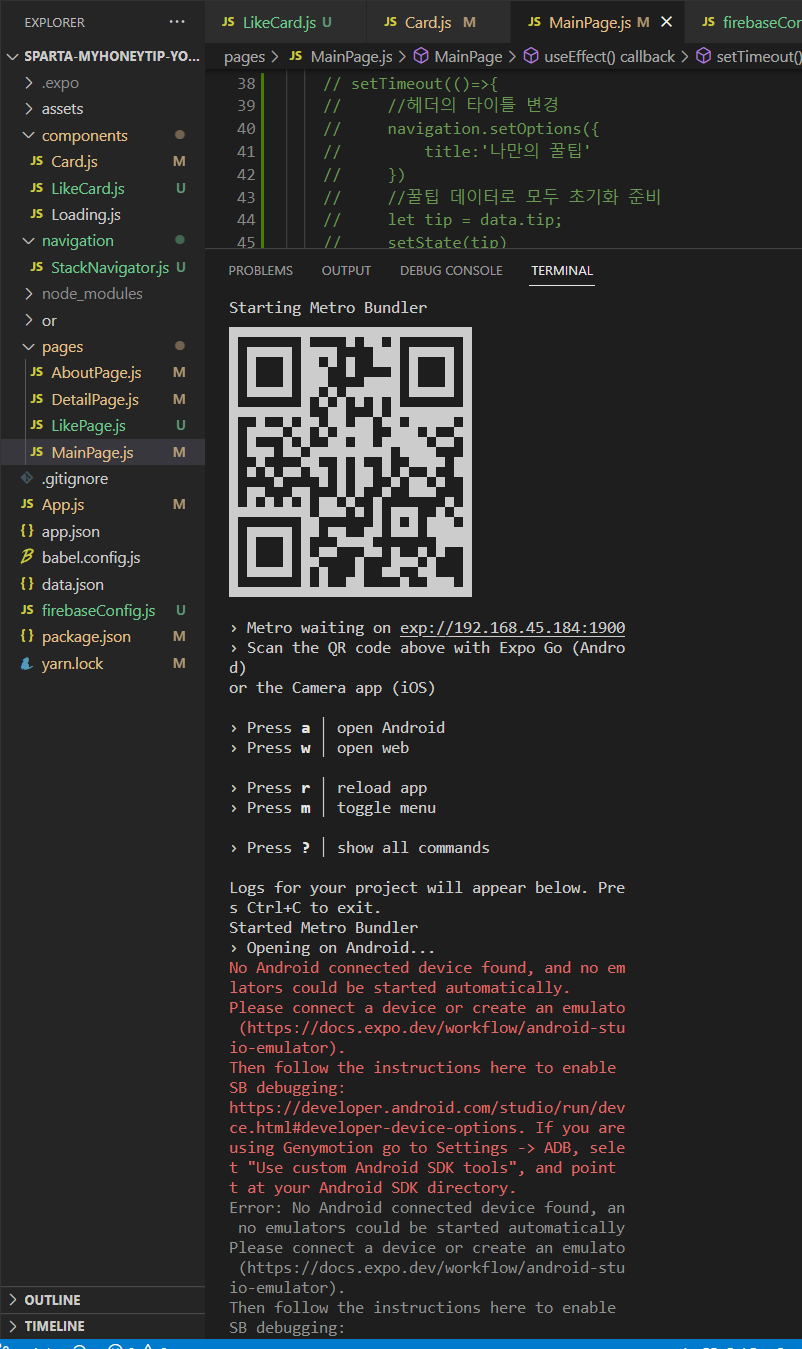Click the braces icon beside package.json
Screen dimensions: 802x1349
[27, 637]
